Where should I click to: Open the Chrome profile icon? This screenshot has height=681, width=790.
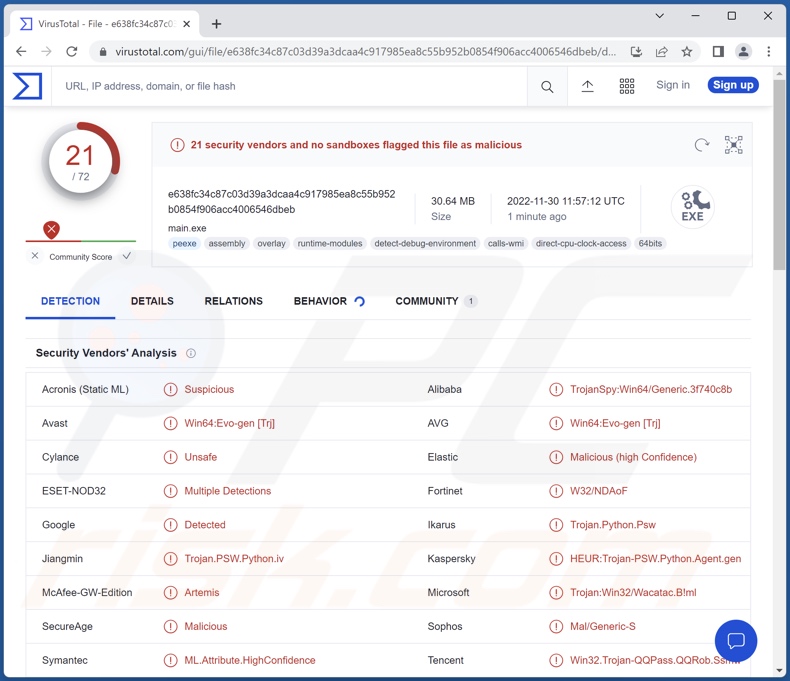point(744,51)
